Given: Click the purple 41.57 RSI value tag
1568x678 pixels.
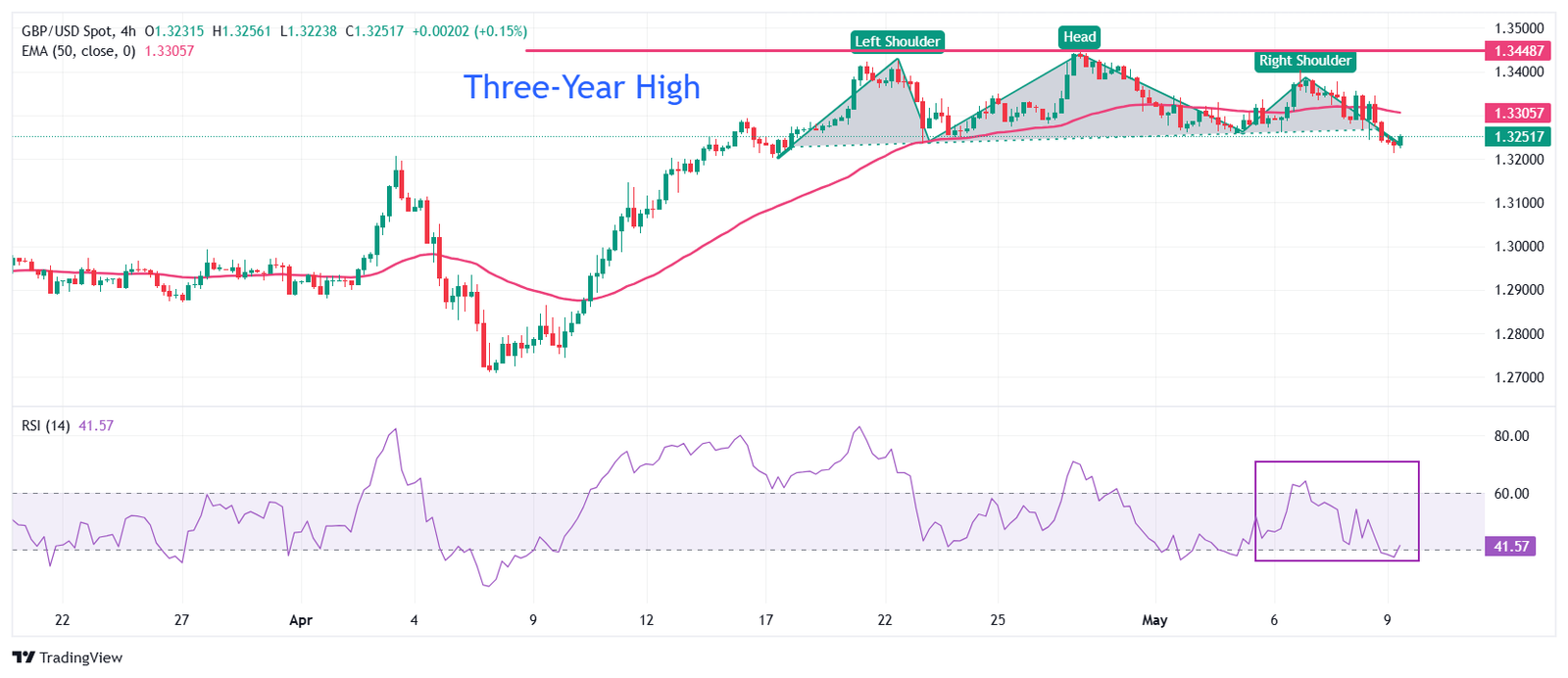Looking at the screenshot, I should coord(1510,546).
